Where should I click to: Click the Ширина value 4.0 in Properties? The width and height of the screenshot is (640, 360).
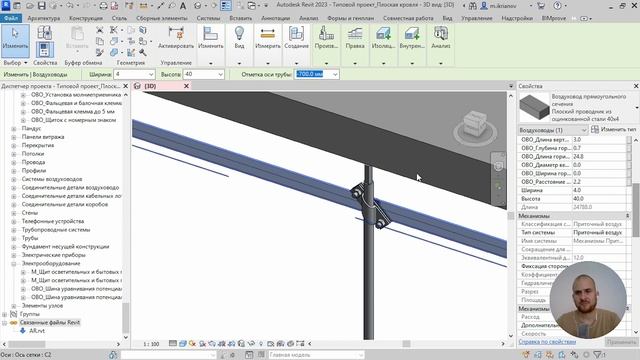(599, 190)
